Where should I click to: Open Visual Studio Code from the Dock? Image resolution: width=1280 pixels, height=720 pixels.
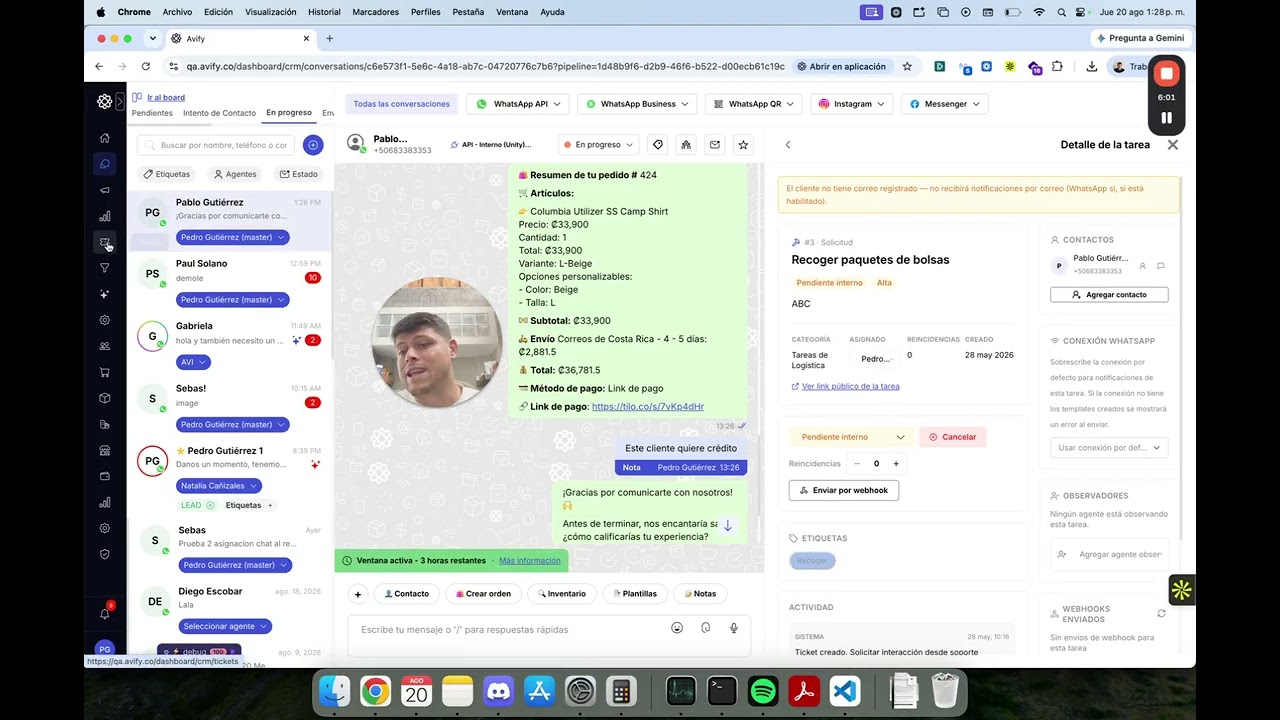(x=845, y=691)
